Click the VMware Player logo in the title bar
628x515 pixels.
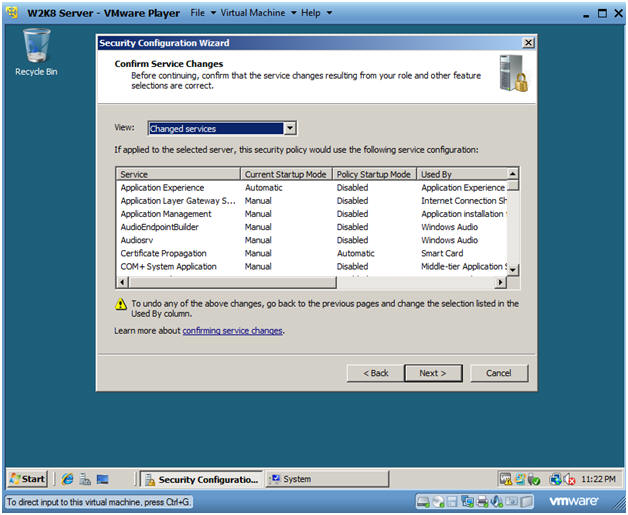(x=13, y=13)
